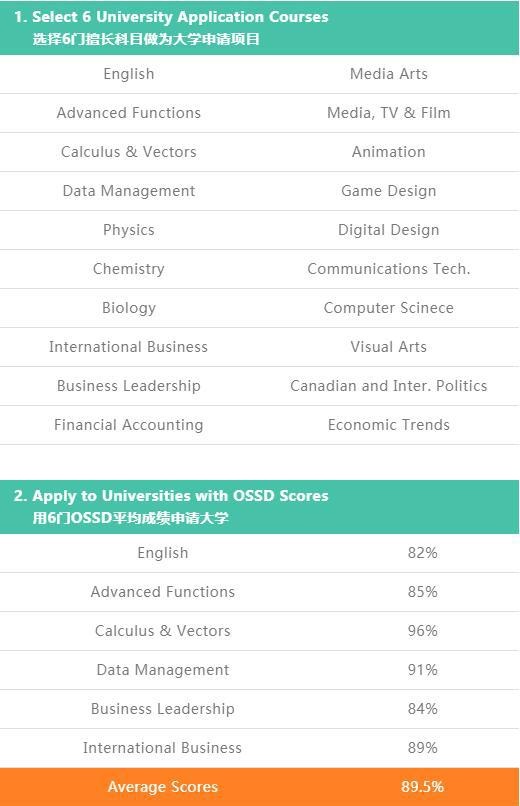Choose Digital Design course
This screenshot has height=806, width=520.
click(388, 230)
